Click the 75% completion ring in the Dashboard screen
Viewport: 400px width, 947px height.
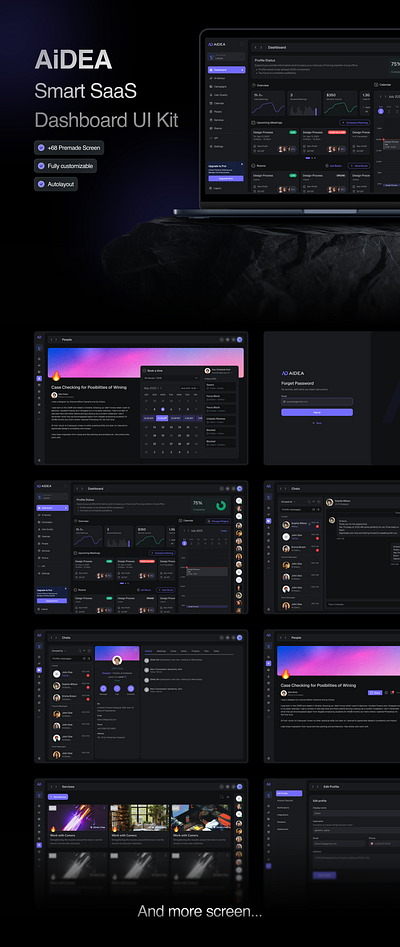point(221,505)
